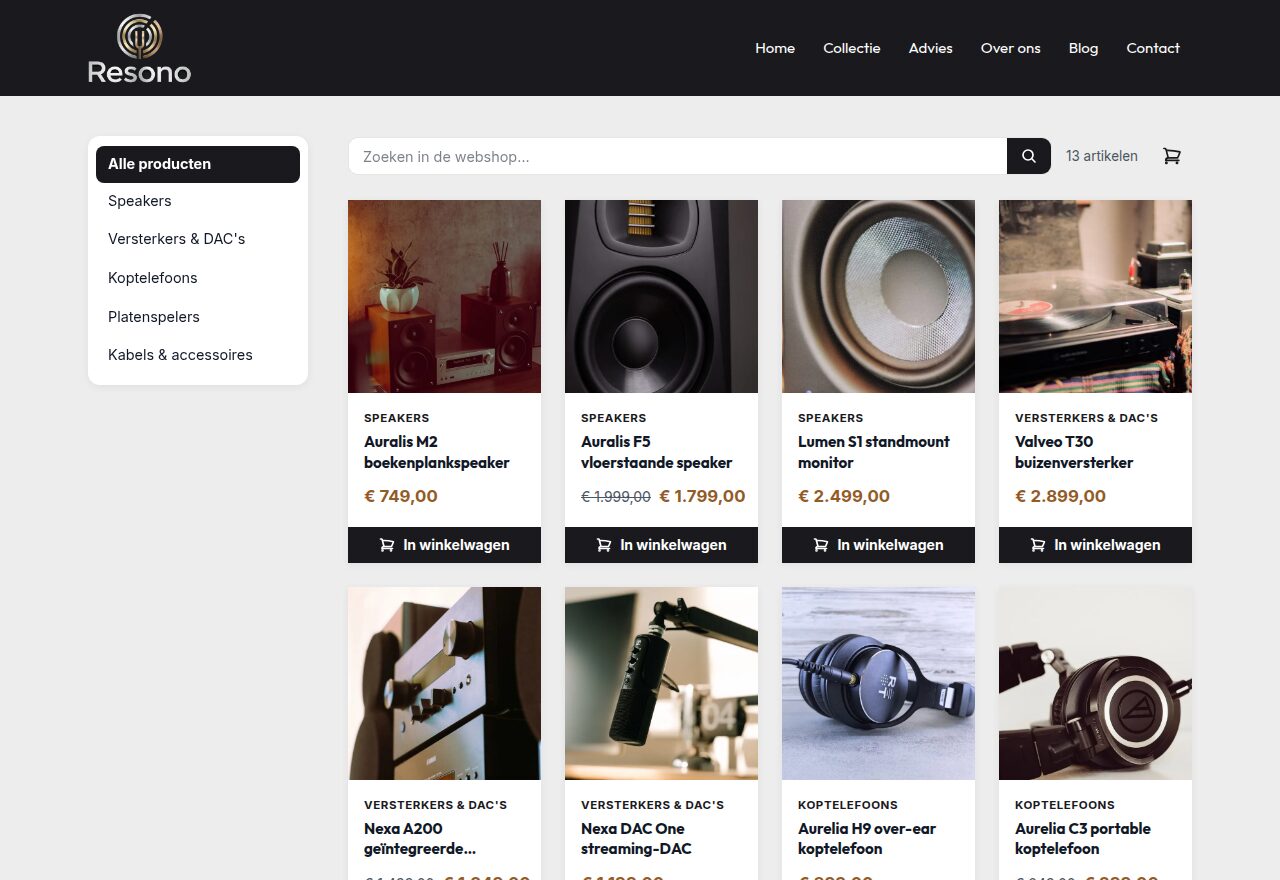Open the Valveo T30 turntable image
The height and width of the screenshot is (880, 1280).
point(1095,296)
